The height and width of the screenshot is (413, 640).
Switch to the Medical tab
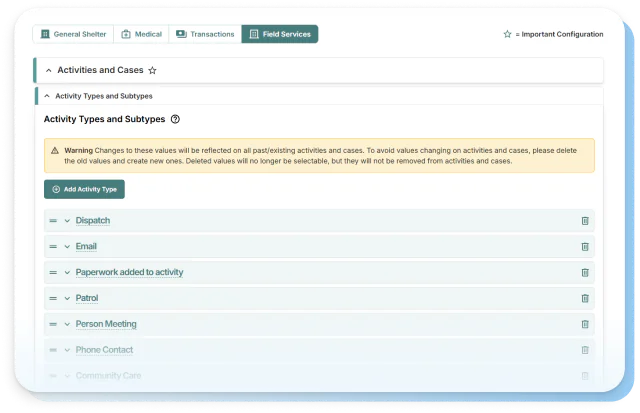[141, 34]
